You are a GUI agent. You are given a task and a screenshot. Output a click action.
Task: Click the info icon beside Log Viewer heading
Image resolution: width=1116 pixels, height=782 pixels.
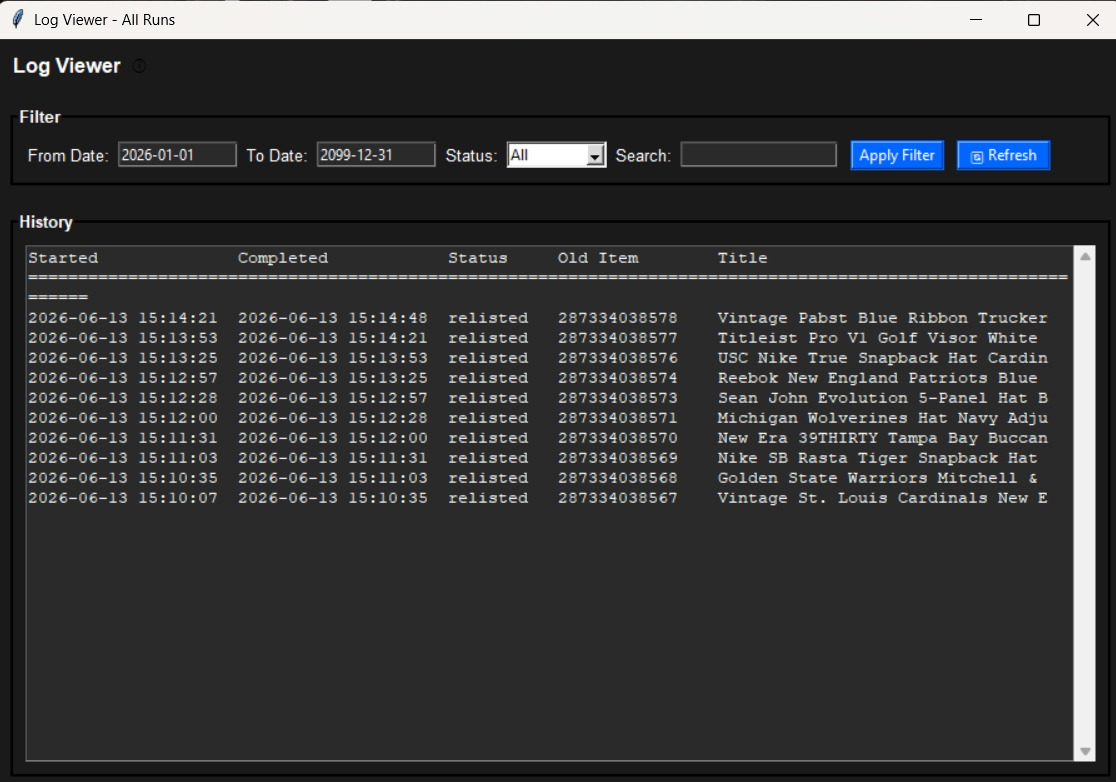[x=140, y=66]
